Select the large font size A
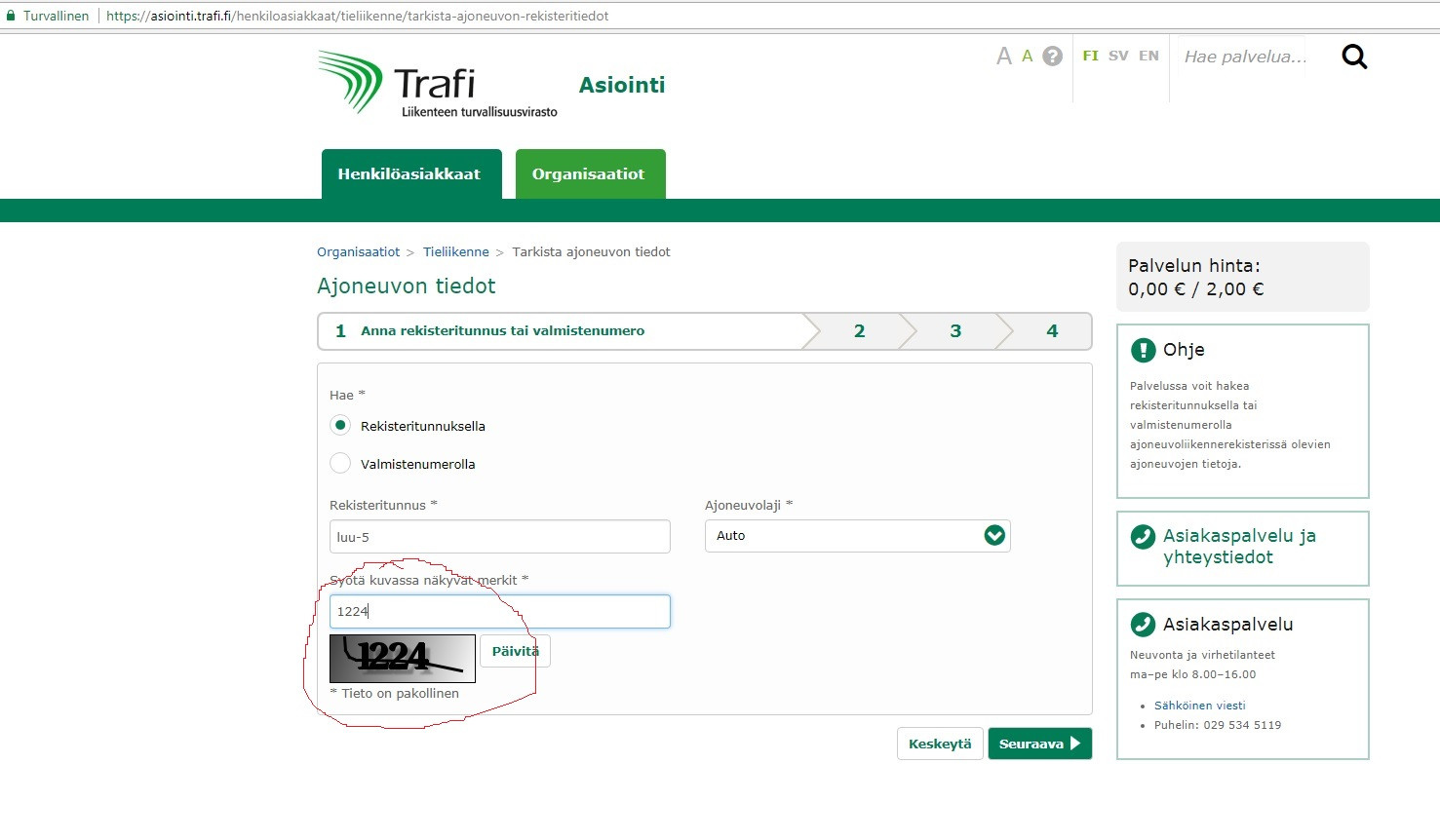Viewport: 1440px width, 840px height. tap(1003, 57)
